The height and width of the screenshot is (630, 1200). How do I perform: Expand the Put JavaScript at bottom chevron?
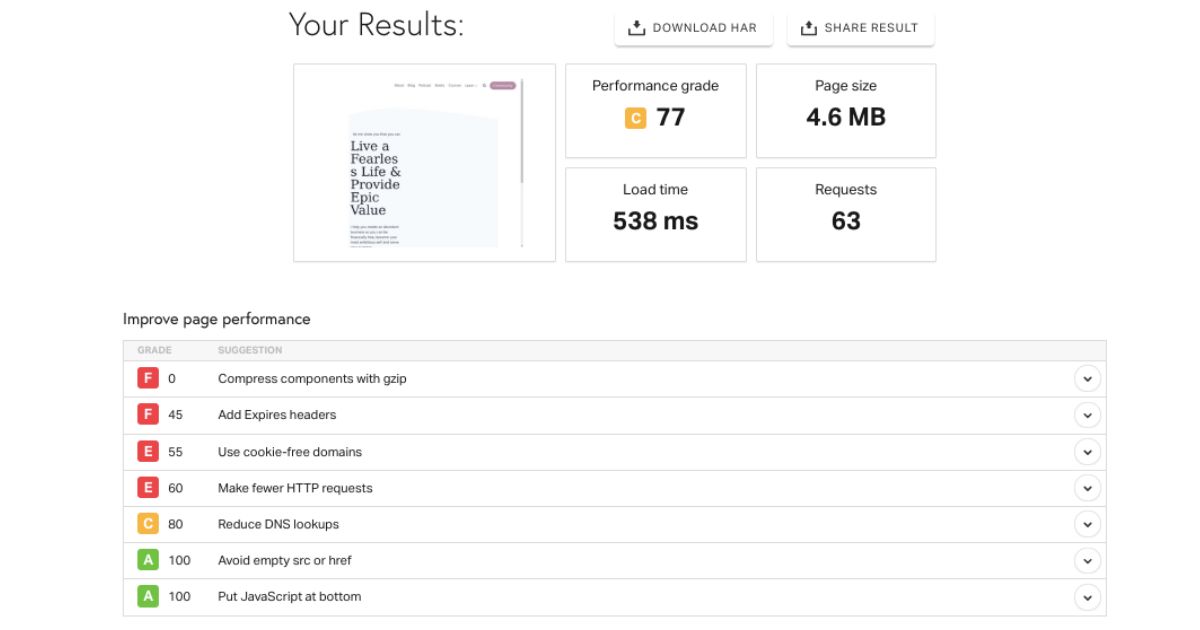tap(1087, 597)
